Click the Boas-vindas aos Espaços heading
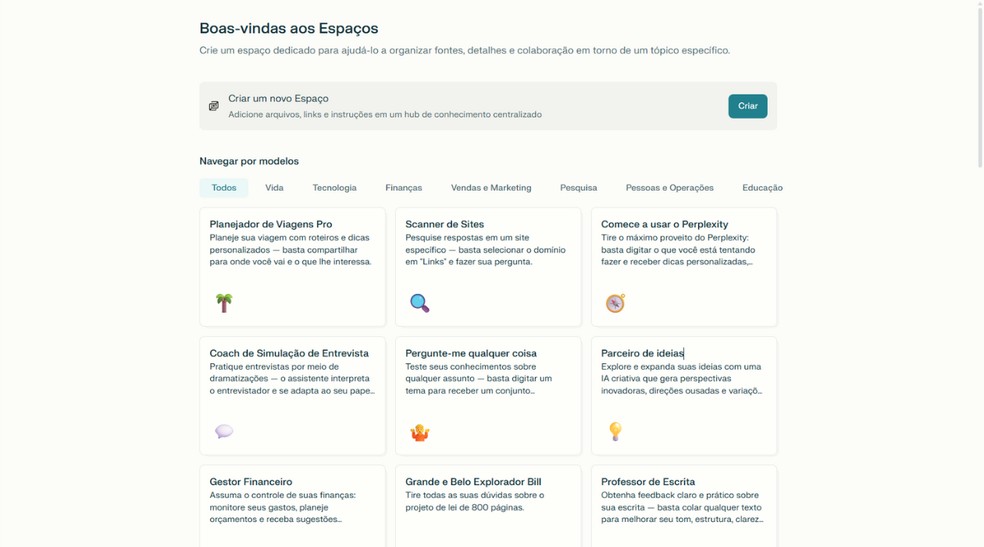 pos(289,28)
